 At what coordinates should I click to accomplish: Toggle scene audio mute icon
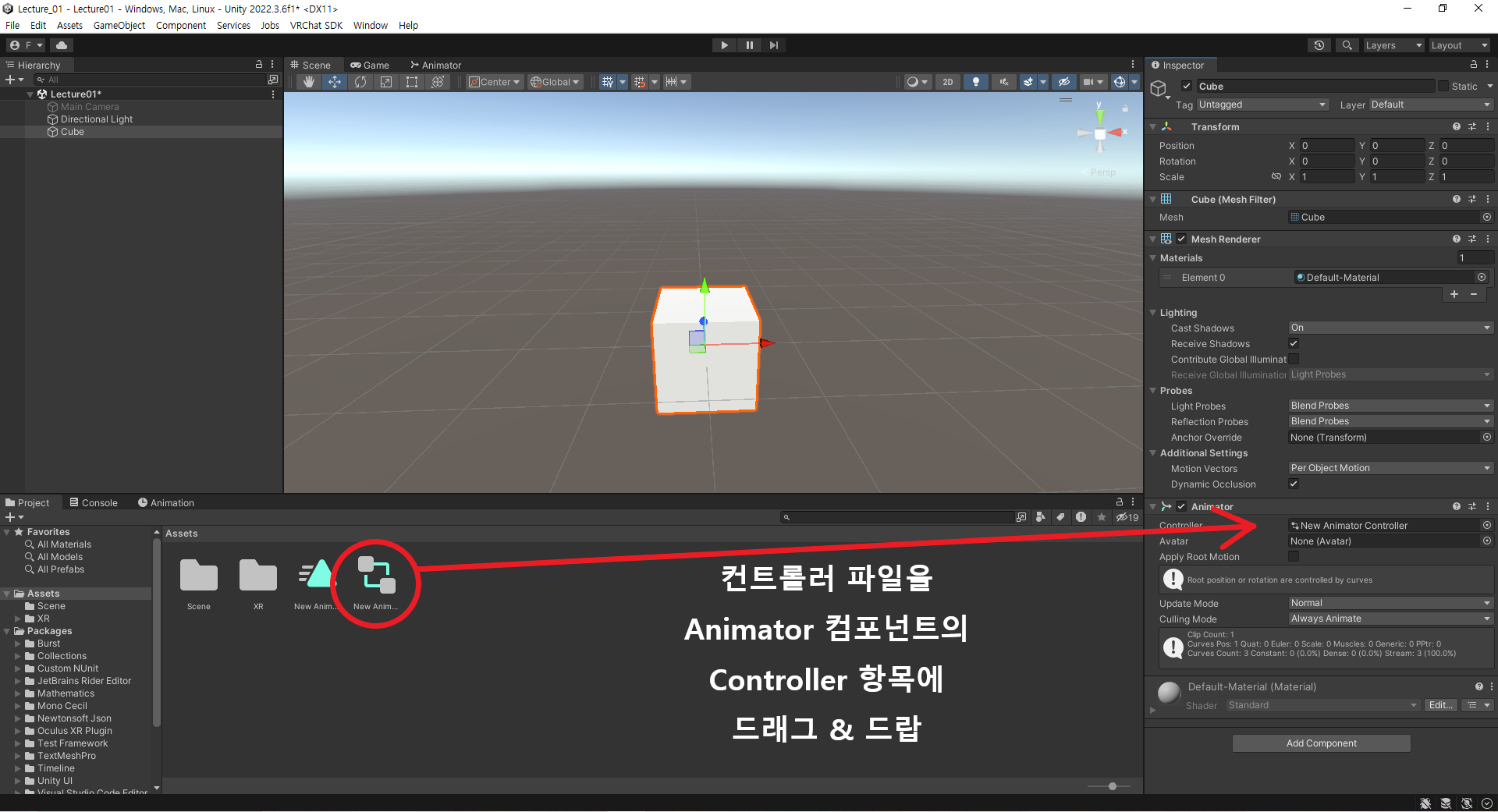pyautogui.click(x=1004, y=82)
